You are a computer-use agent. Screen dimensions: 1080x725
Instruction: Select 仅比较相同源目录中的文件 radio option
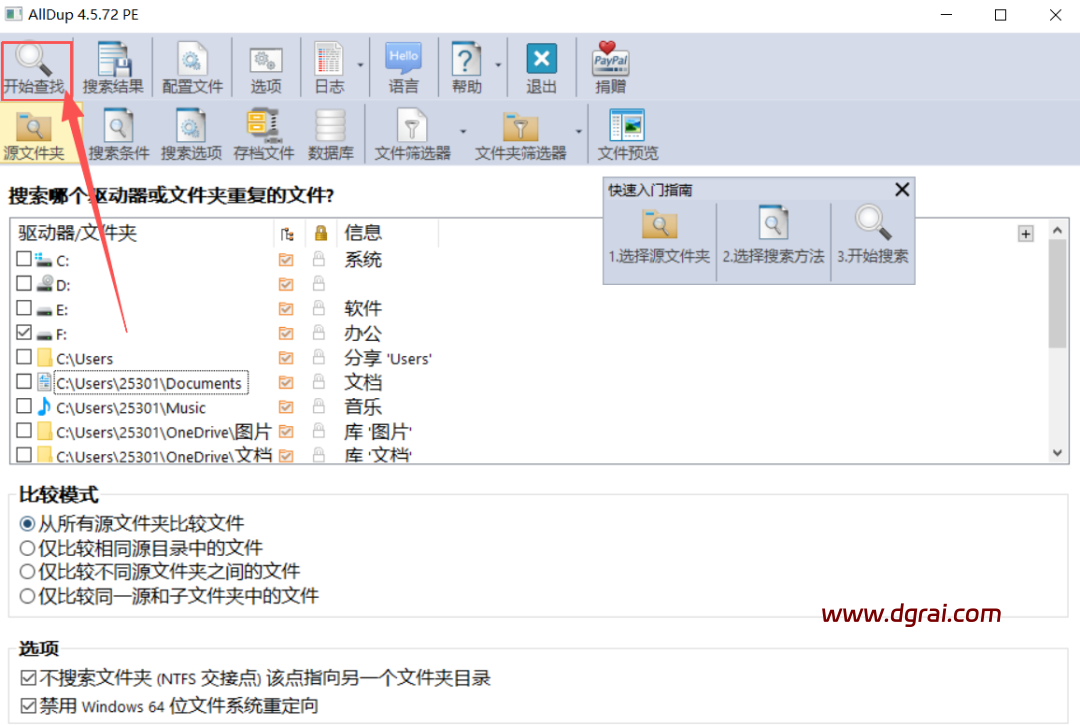28,548
